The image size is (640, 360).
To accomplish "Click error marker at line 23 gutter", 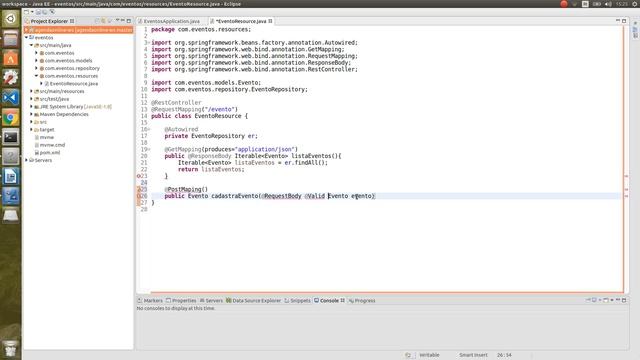I will 138,176.
